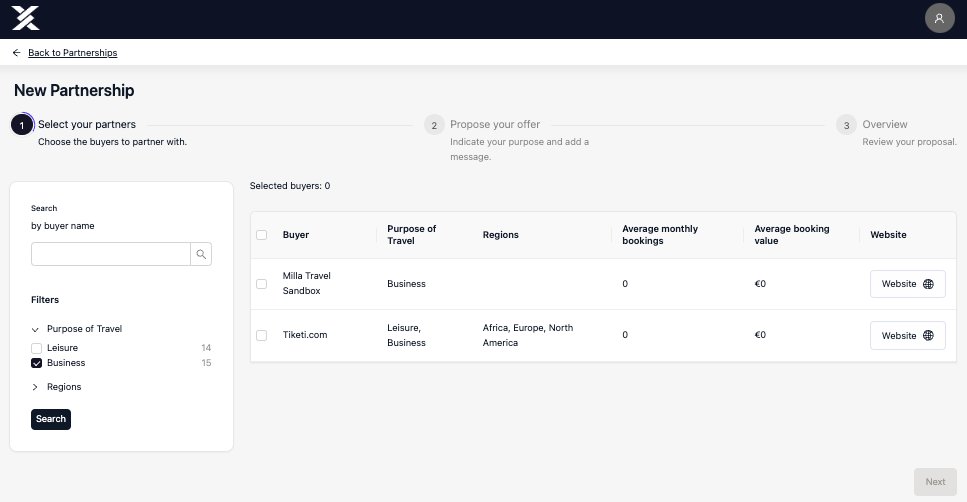Click the back arrow icon

click(17, 53)
